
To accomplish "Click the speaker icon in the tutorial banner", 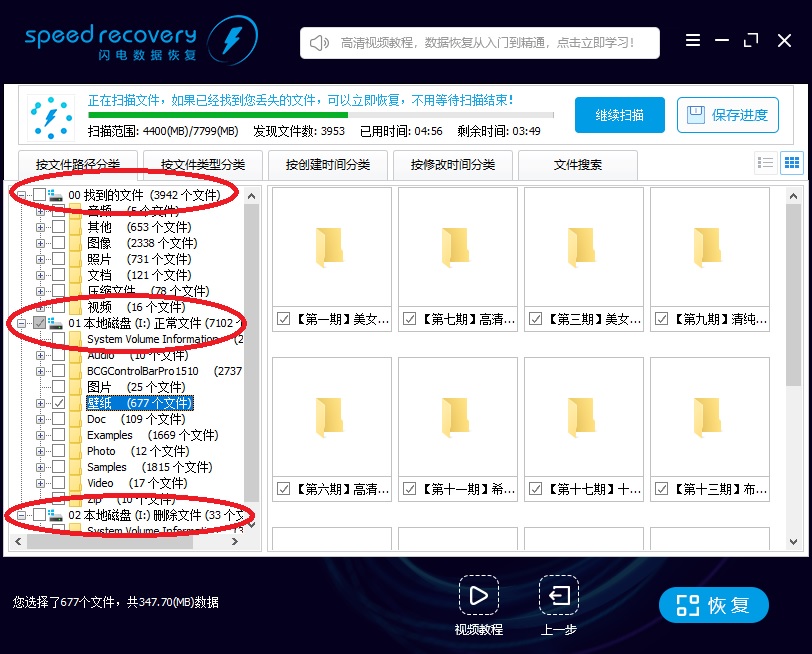I will (x=317, y=42).
